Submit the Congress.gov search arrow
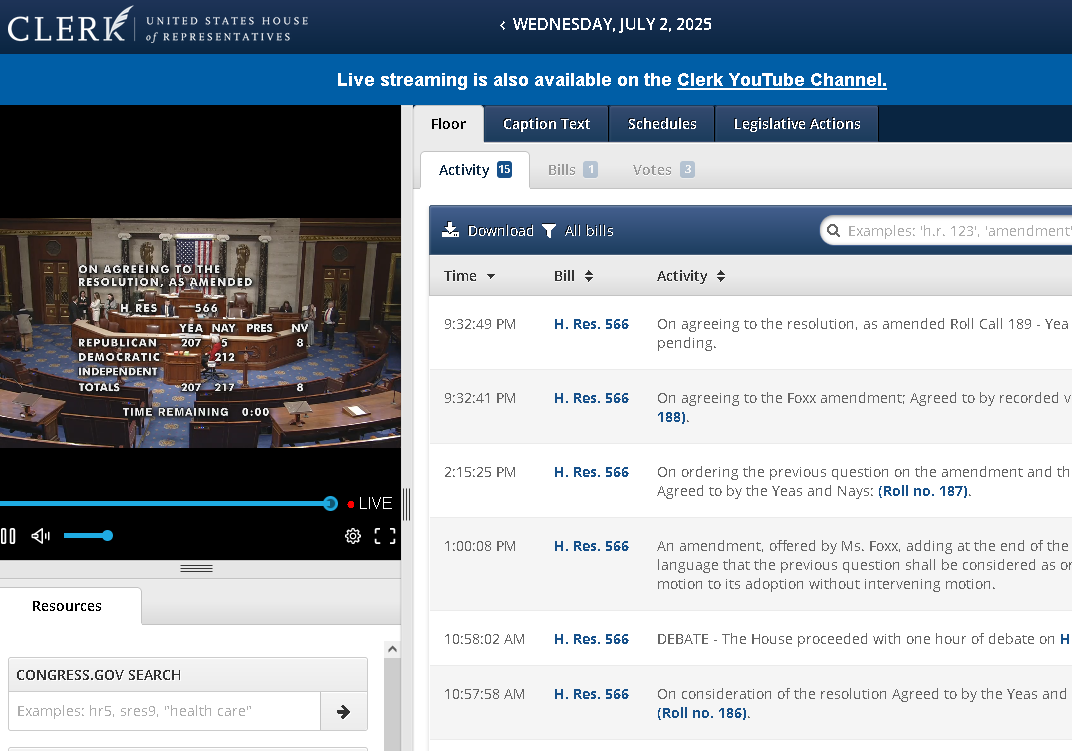 (344, 711)
